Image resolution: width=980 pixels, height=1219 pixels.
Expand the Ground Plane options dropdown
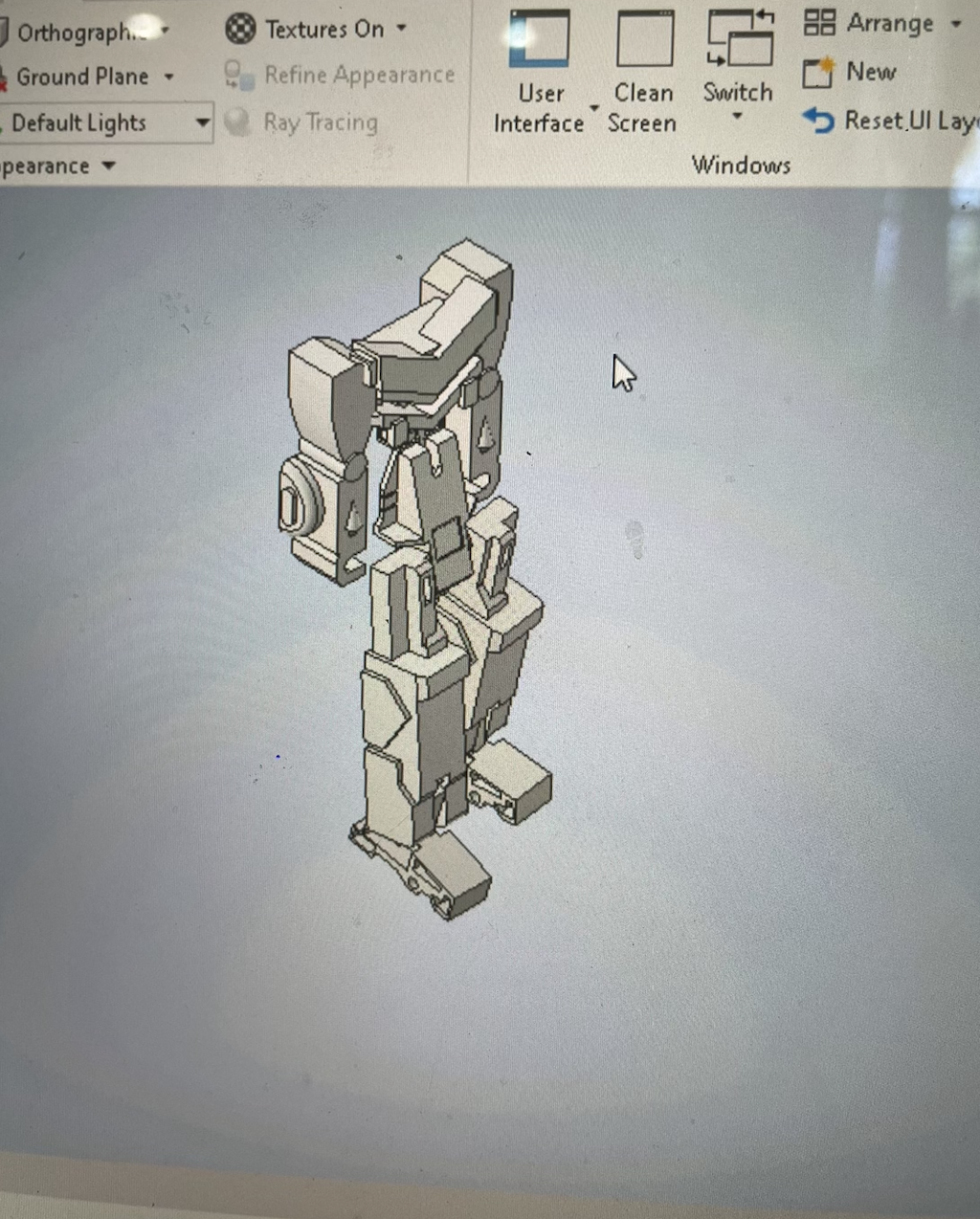coord(168,77)
